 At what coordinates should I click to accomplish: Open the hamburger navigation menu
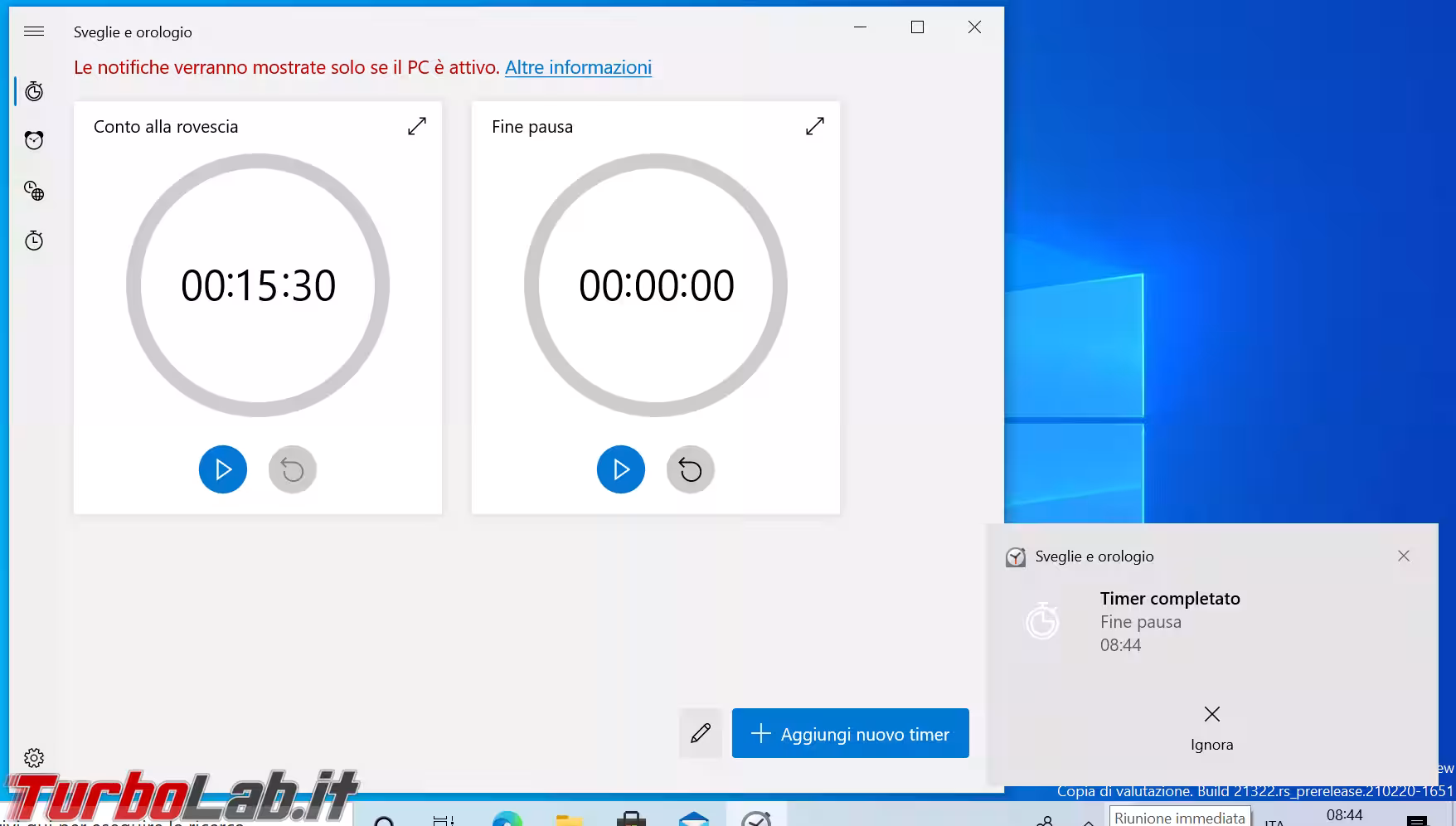(x=34, y=32)
